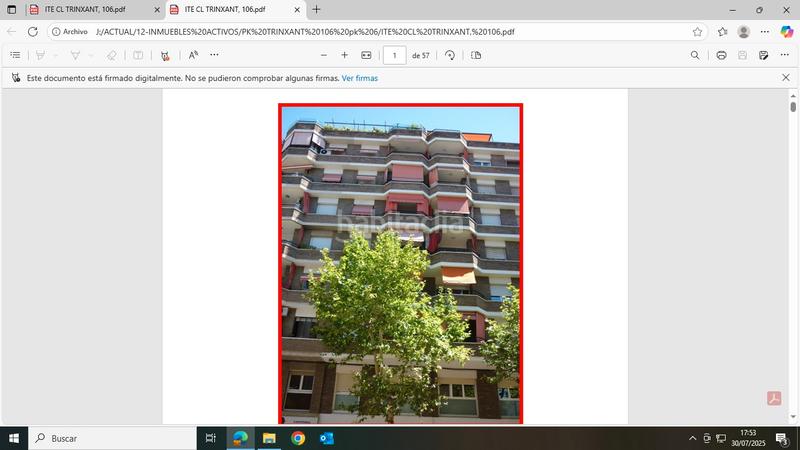The width and height of the screenshot is (800, 450).
Task: Open Outlook from taskbar
Action: [x=327, y=438]
